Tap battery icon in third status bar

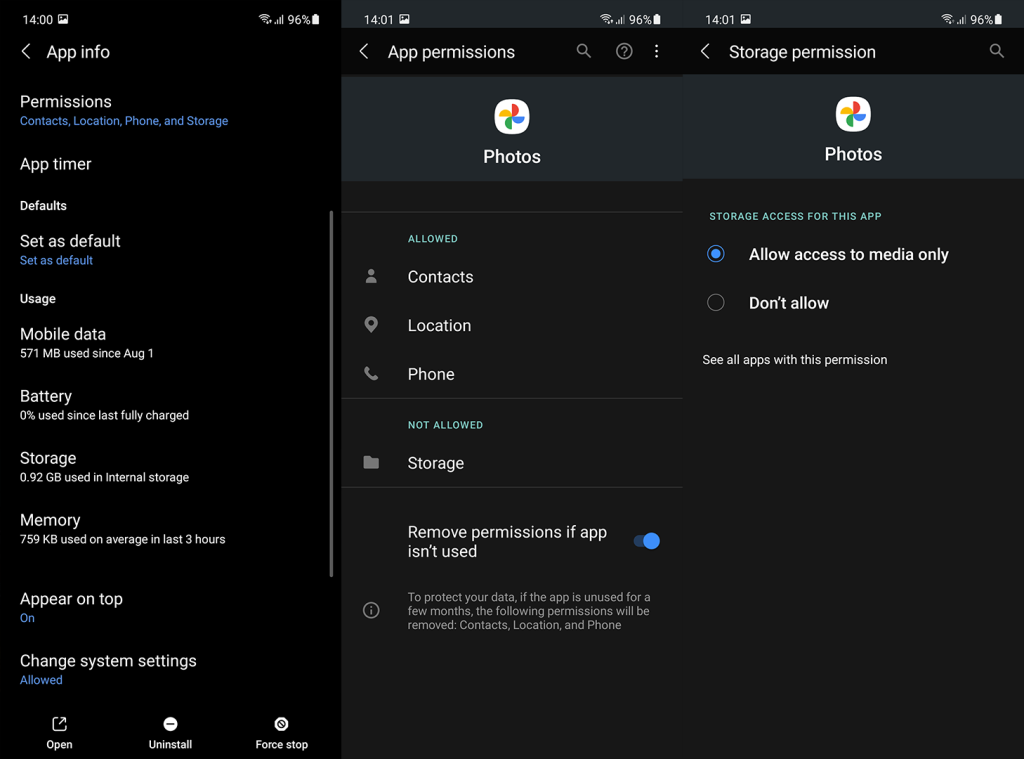point(999,20)
